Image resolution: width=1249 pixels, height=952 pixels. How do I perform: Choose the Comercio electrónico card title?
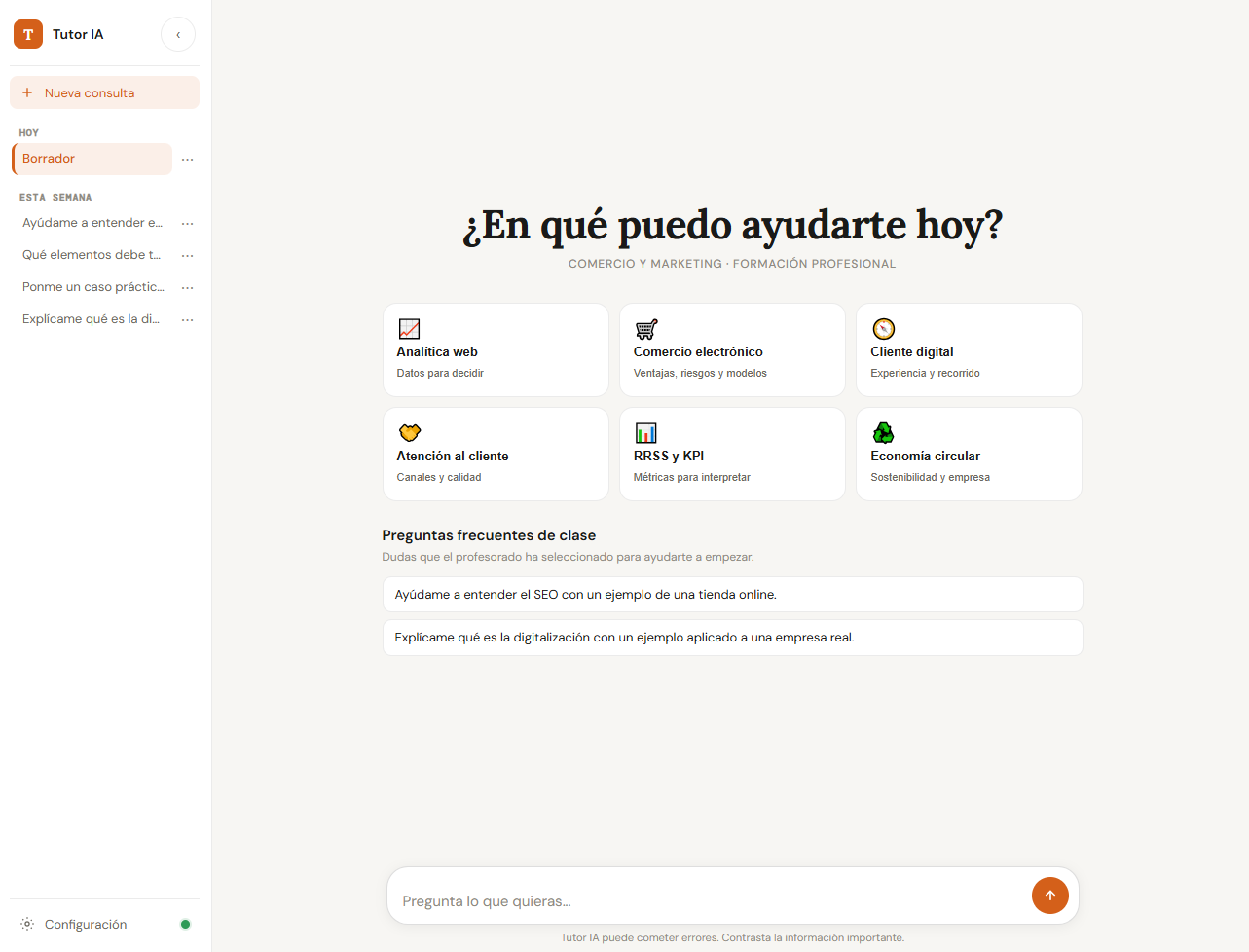pos(698,352)
